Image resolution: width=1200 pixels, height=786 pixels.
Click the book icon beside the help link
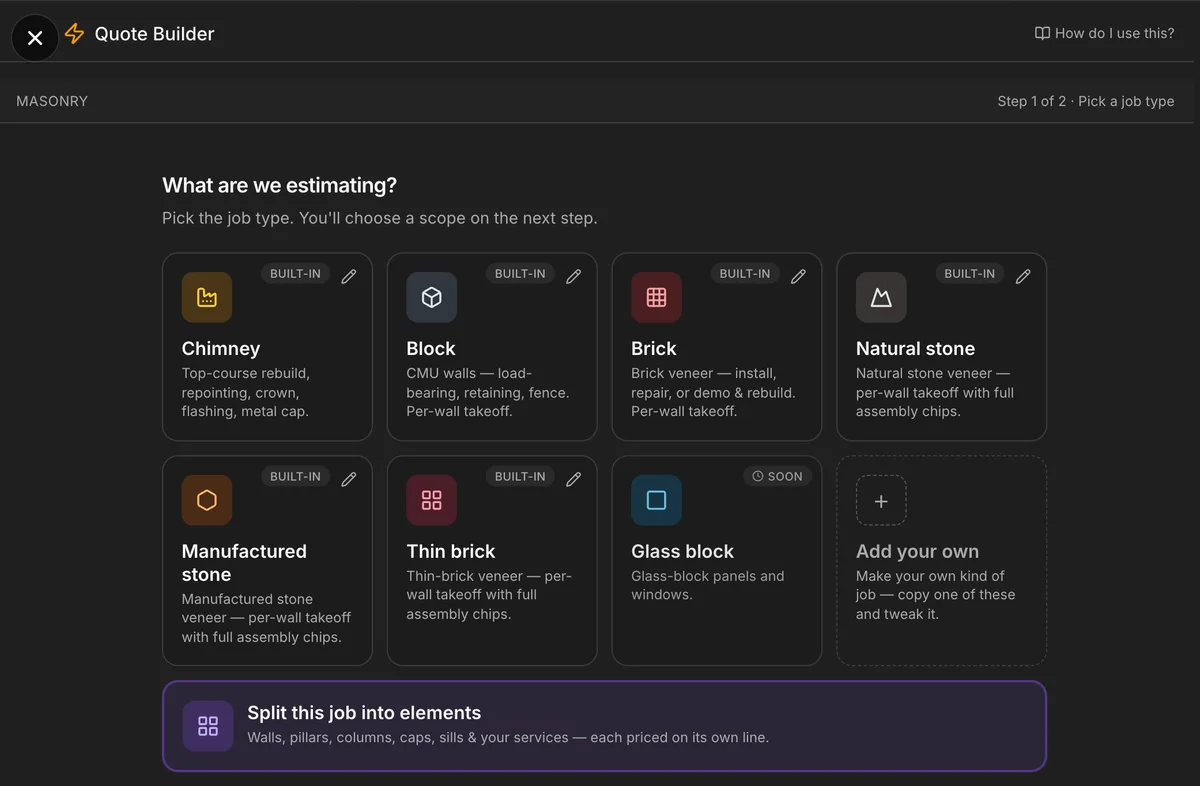coord(1042,33)
